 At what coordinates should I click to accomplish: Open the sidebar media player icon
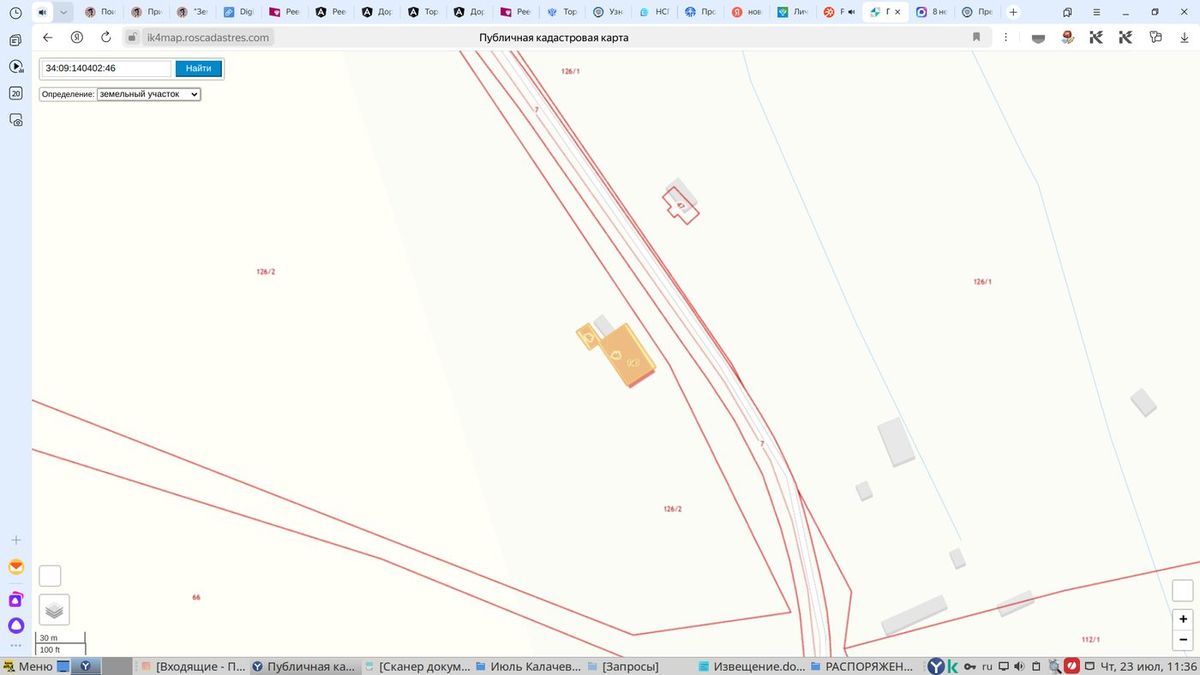(x=15, y=67)
